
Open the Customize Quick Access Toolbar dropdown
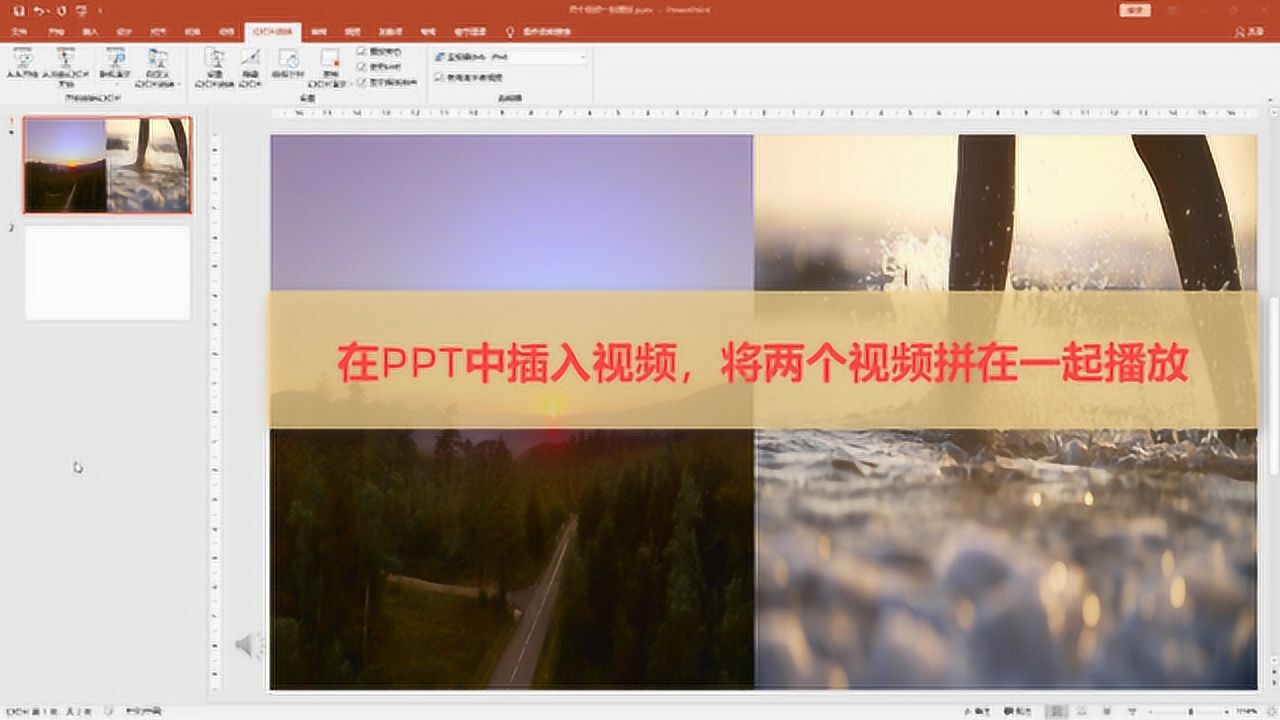(x=101, y=9)
